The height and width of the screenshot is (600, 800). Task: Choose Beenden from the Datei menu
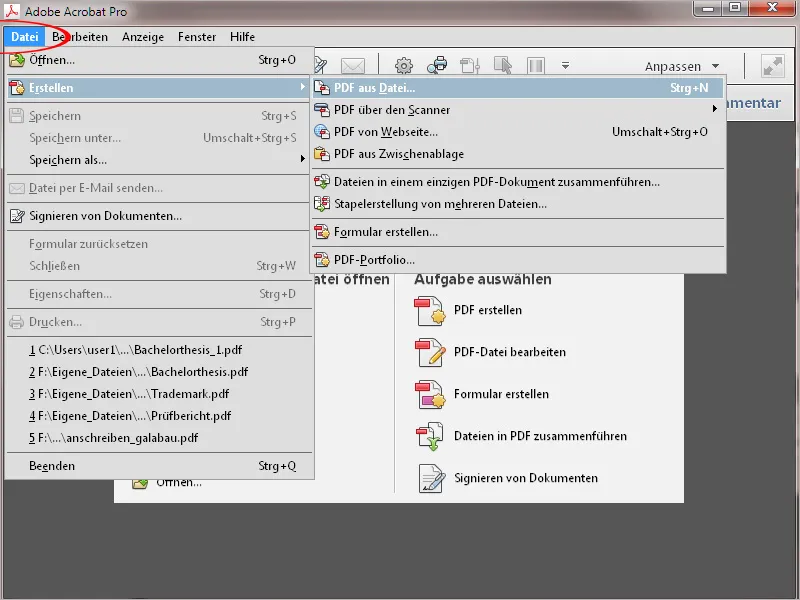[x=160, y=466]
